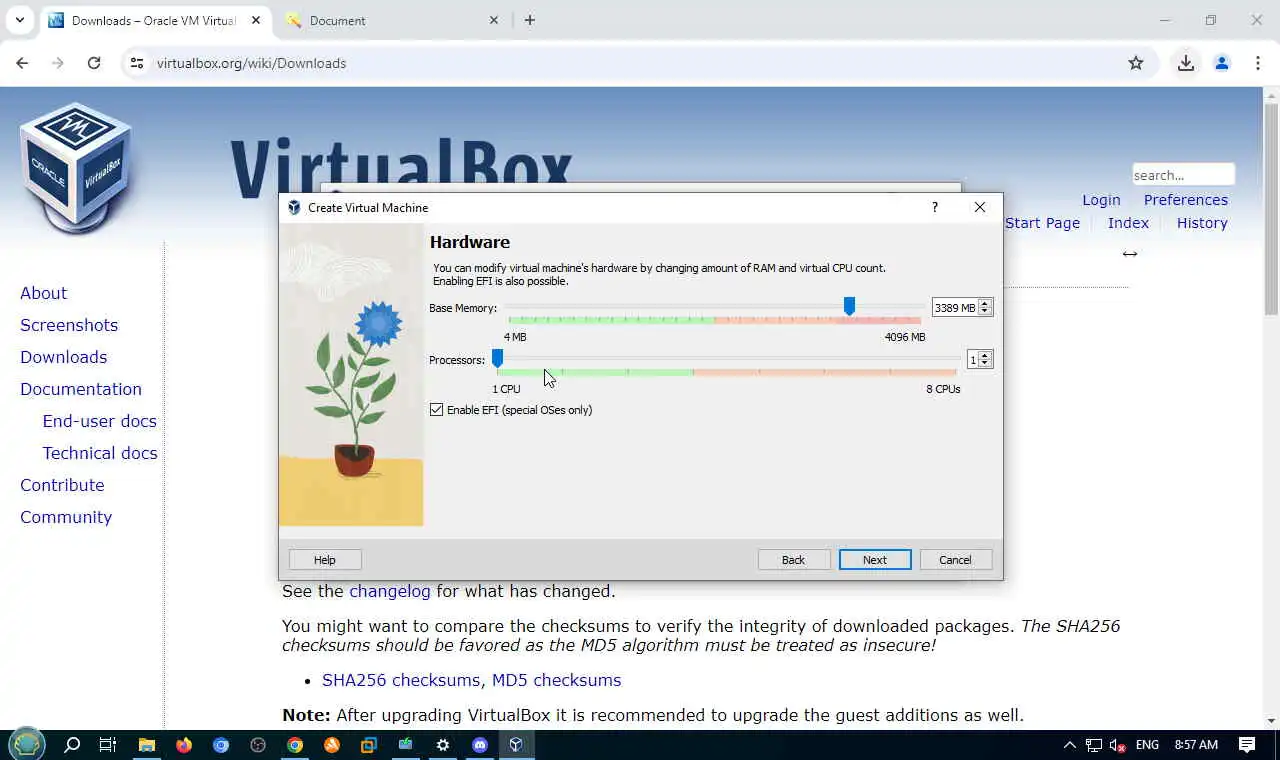Viewport: 1280px width, 760px height.
Task: Open the SHA256 checksums link
Action: (x=401, y=680)
